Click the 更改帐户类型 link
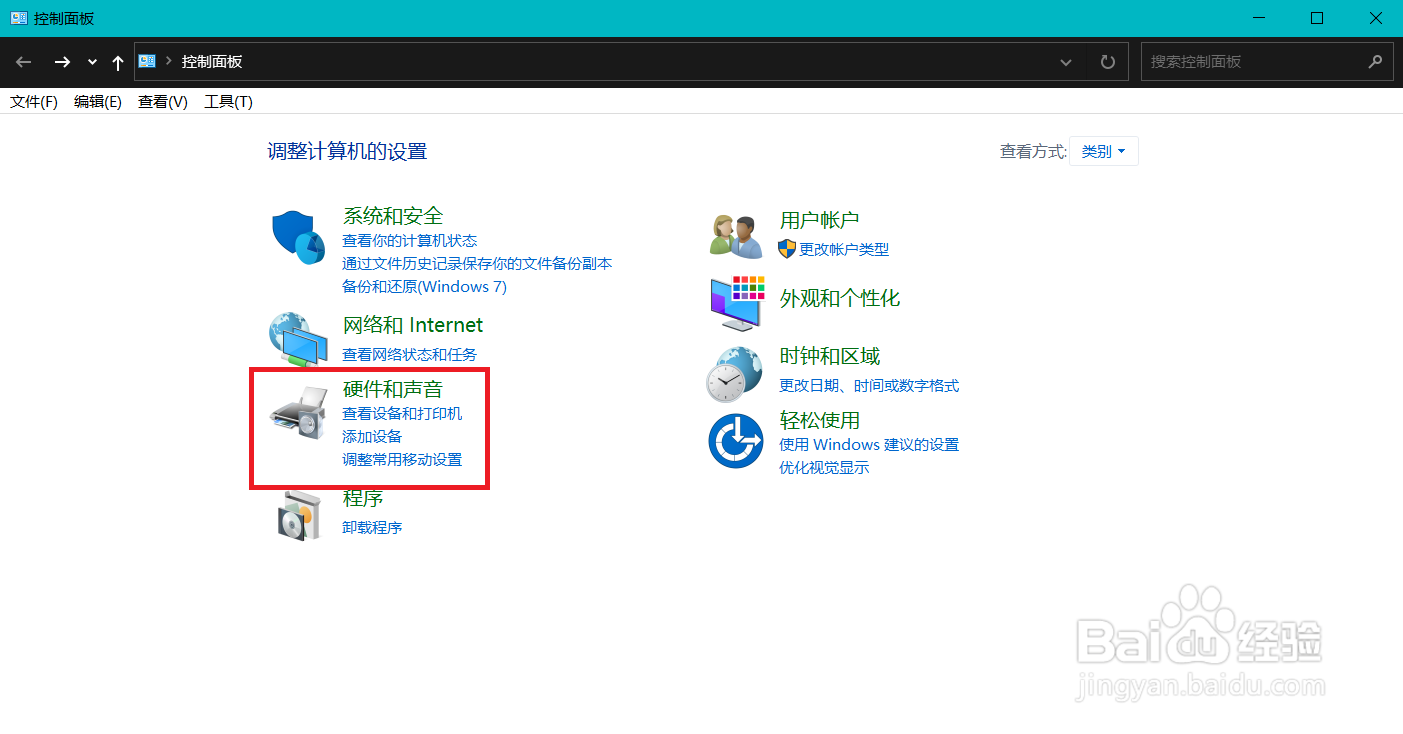This screenshot has width=1403, height=734. [x=845, y=249]
